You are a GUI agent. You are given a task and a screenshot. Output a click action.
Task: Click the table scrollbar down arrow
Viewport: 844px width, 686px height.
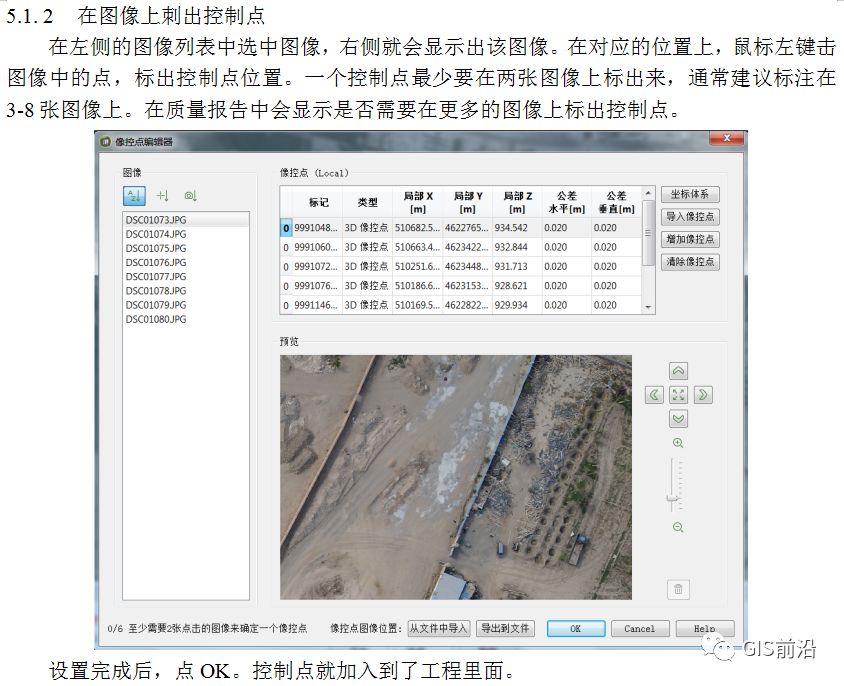pos(648,307)
